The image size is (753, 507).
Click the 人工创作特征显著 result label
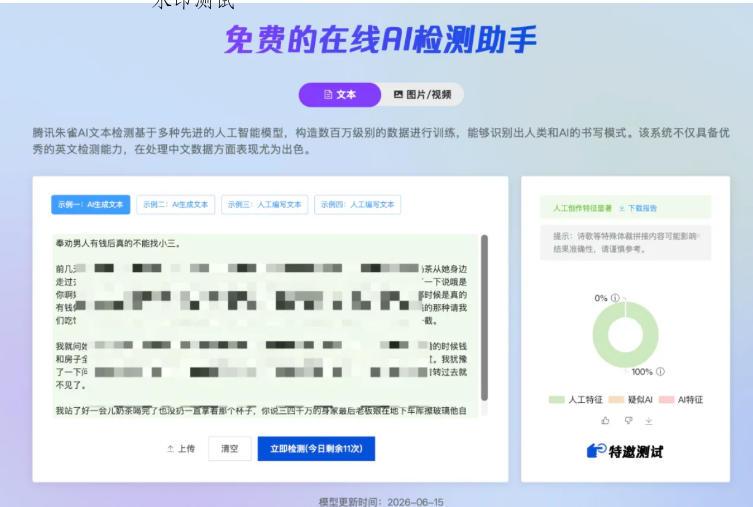pos(583,208)
